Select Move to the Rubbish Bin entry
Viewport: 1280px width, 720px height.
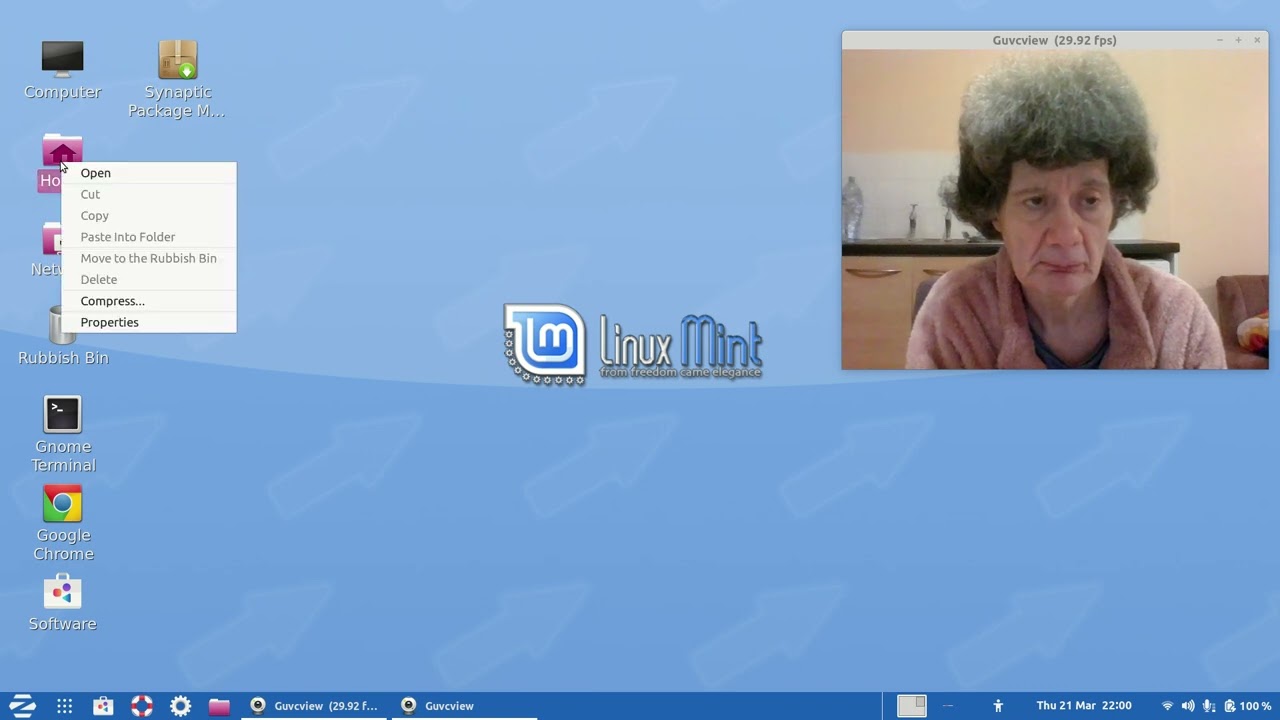149,258
